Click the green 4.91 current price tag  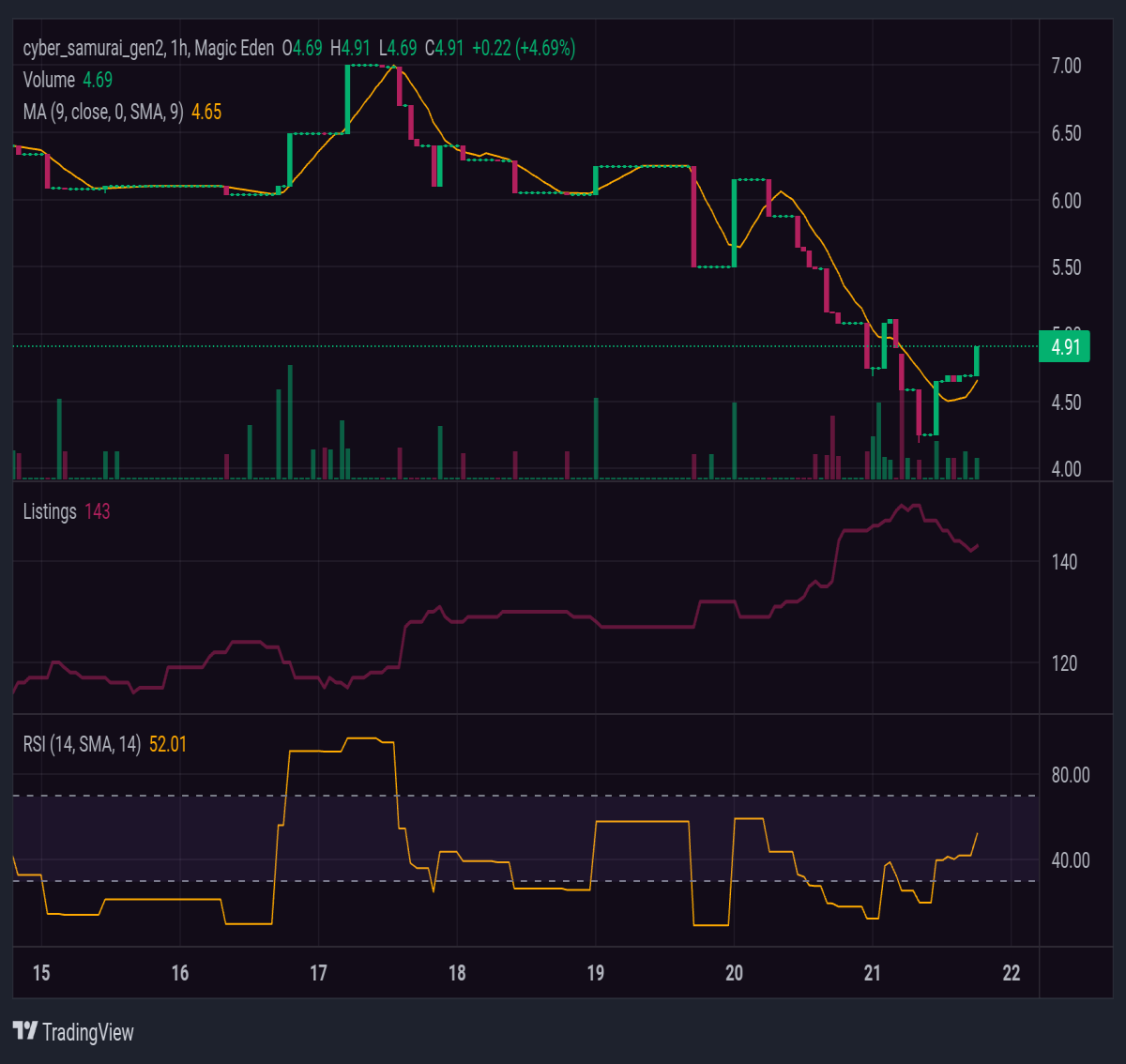click(x=1065, y=347)
